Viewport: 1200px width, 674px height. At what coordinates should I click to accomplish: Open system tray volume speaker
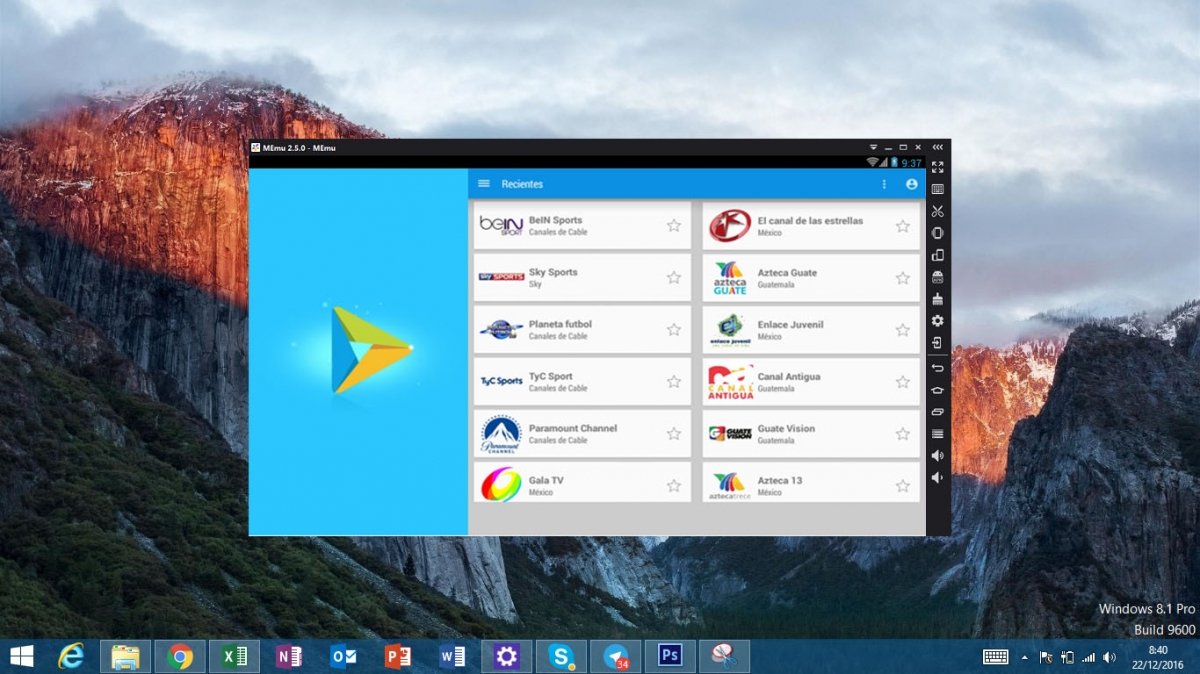pos(1110,657)
